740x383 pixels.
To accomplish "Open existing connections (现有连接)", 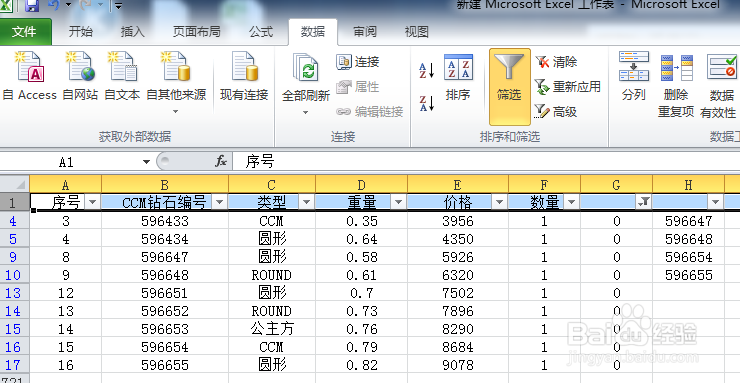I will [244, 75].
